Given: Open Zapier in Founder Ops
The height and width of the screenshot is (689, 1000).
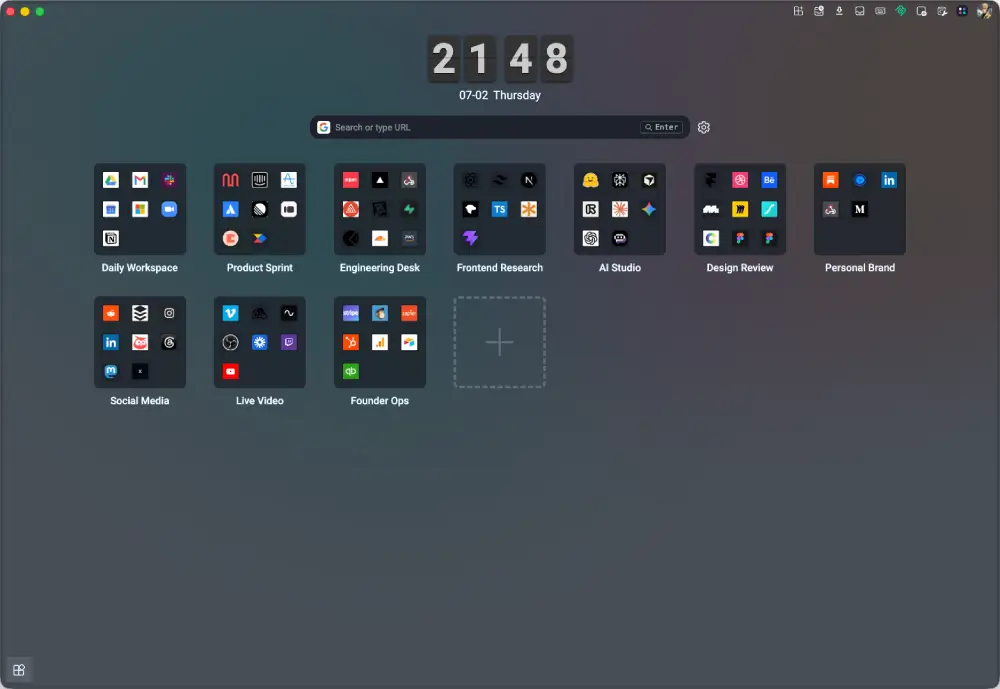Looking at the screenshot, I should click(x=409, y=313).
